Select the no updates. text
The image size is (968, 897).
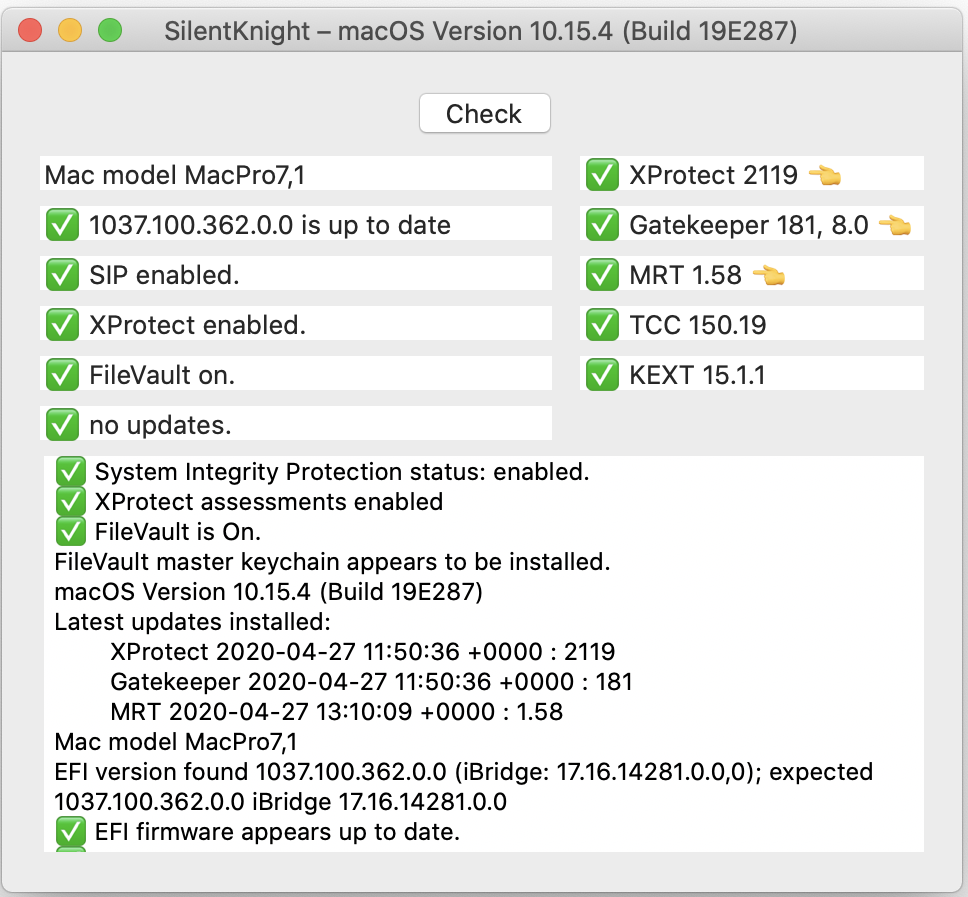coord(161,425)
